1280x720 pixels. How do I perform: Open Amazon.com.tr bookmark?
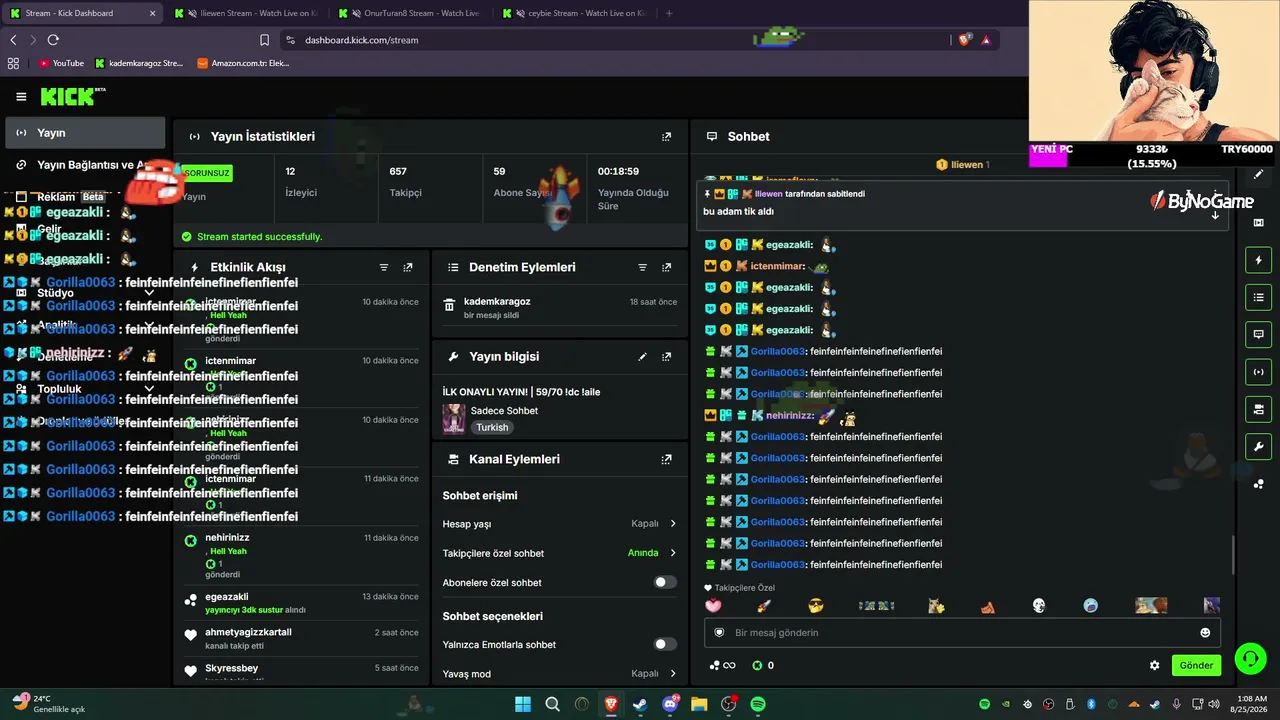coord(243,63)
